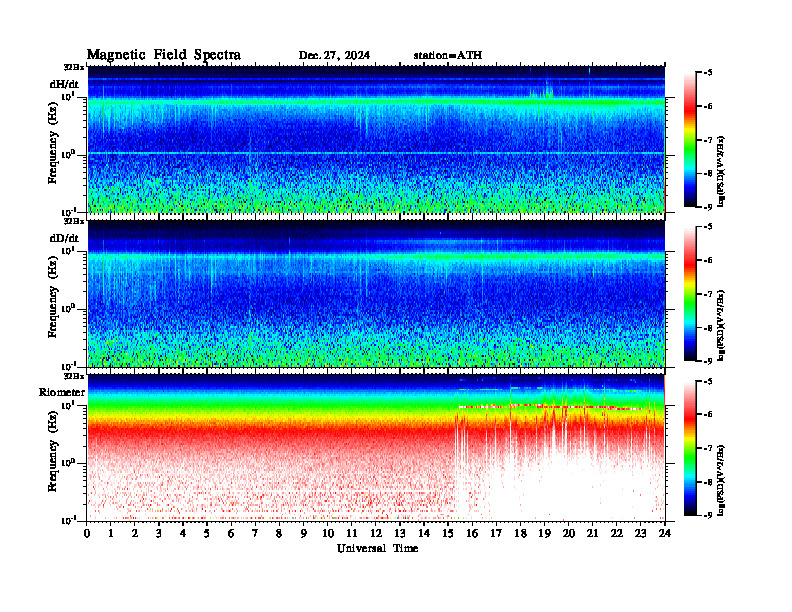
Task: Click the "11" hour tick label
Action: [x=352, y=533]
